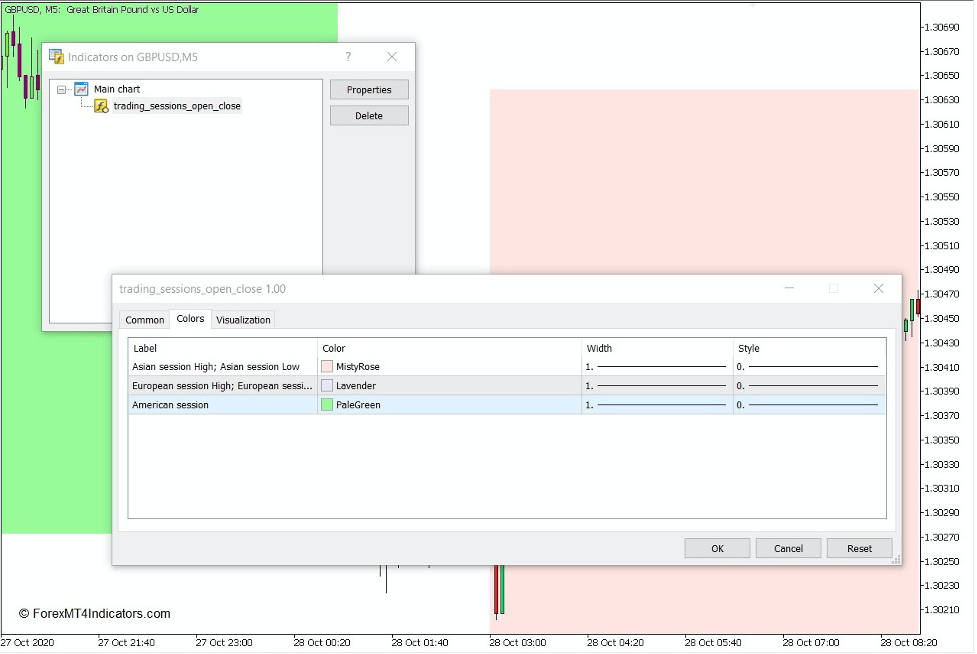The image size is (977, 654).
Task: Switch to the Visualization tab
Action: (243, 320)
